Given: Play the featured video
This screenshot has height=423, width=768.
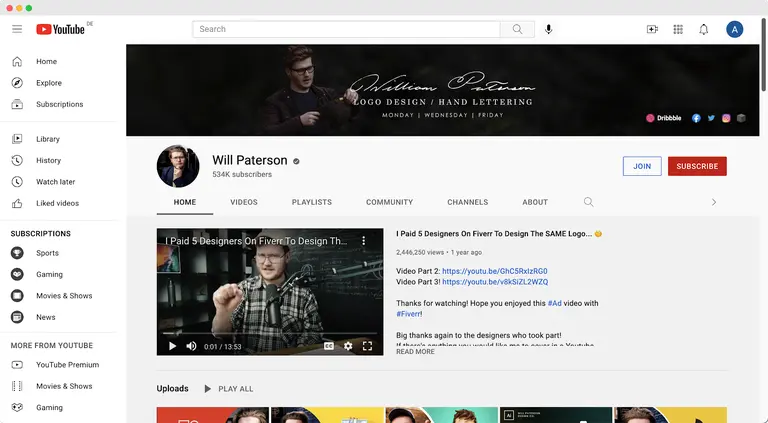Looking at the screenshot, I should 172,346.
